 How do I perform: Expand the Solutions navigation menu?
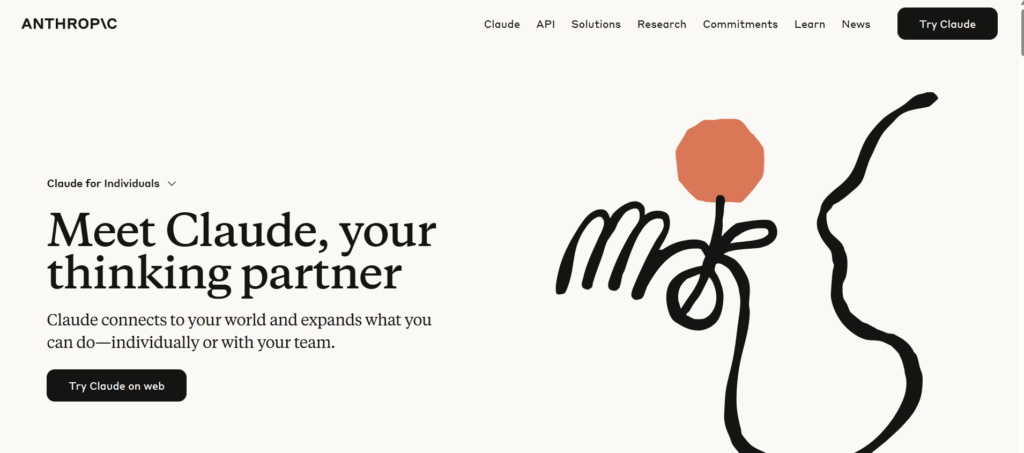coord(596,24)
